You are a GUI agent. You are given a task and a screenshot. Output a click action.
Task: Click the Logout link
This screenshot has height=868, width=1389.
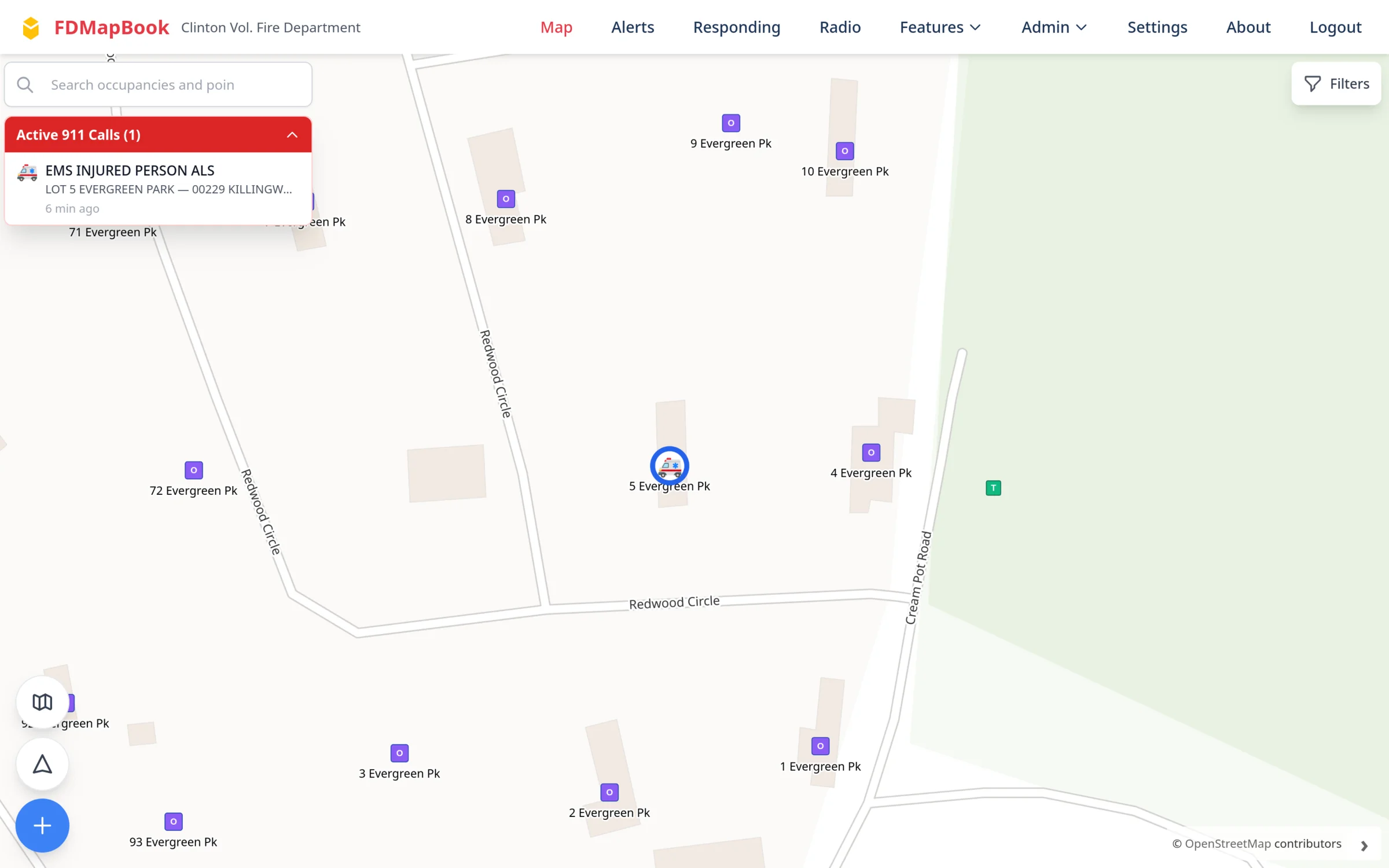tap(1335, 27)
